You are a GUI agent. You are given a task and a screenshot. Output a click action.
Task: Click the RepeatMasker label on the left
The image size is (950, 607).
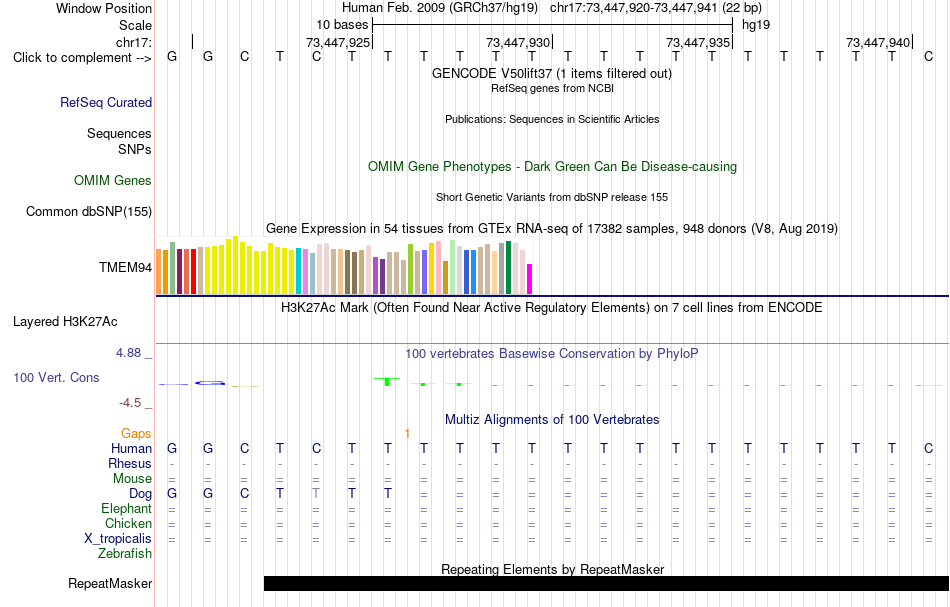[110, 583]
